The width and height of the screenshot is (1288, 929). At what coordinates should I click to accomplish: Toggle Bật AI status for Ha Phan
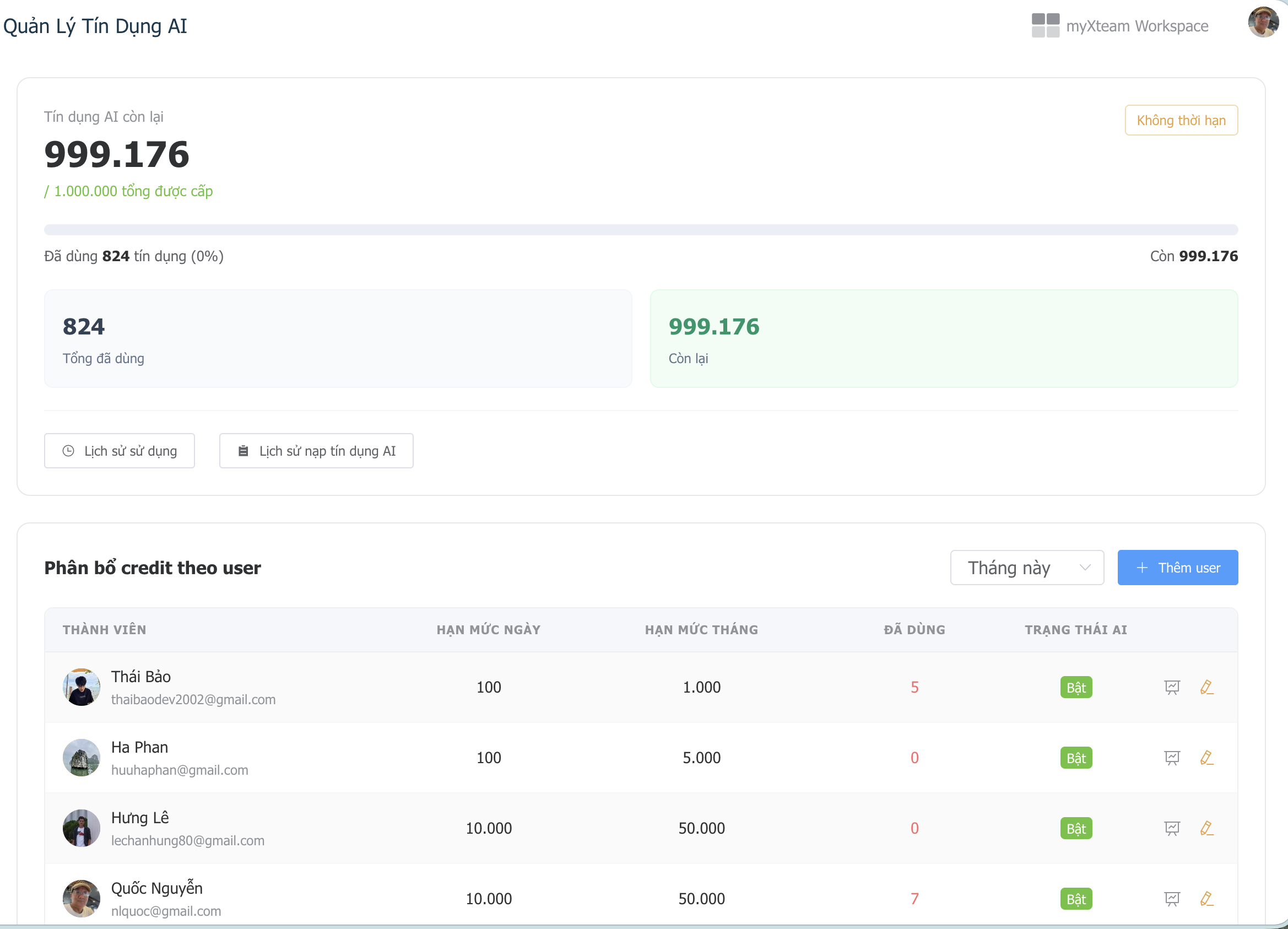[1076, 758]
